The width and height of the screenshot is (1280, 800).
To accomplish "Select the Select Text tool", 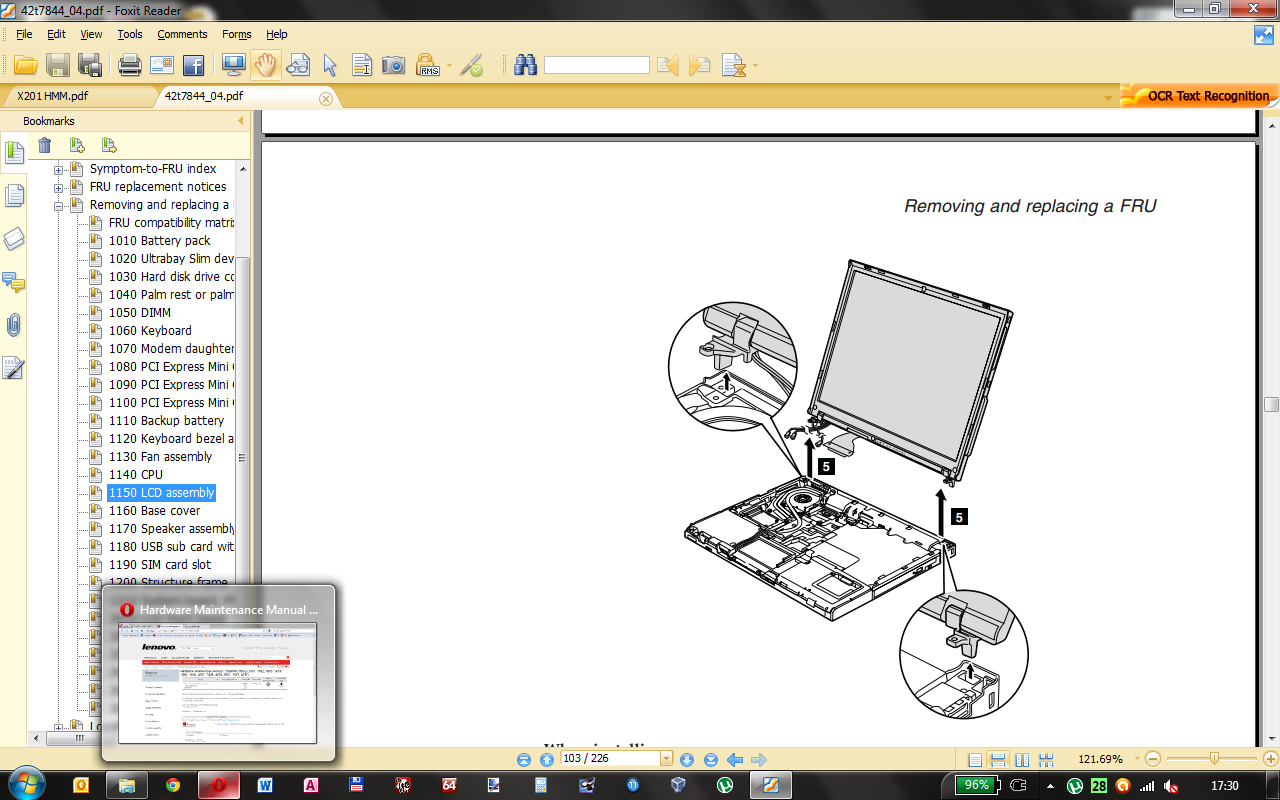I will coord(362,65).
